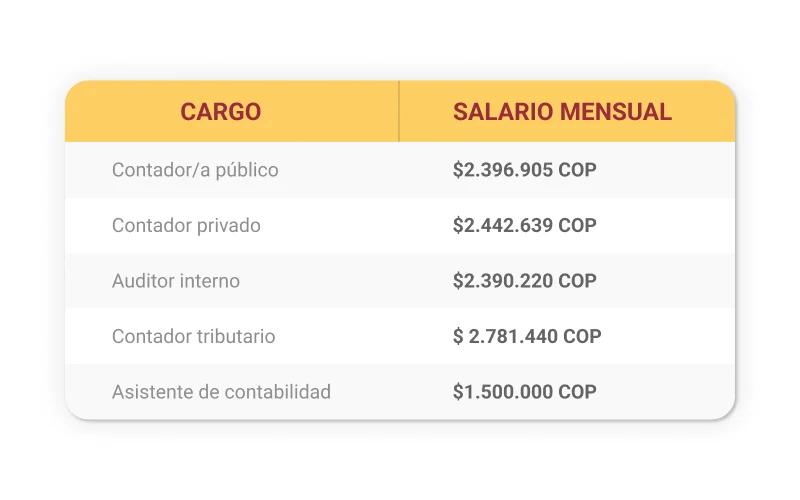Click the SALARIO MENSUAL column header
800x500 pixels.
click(562, 112)
